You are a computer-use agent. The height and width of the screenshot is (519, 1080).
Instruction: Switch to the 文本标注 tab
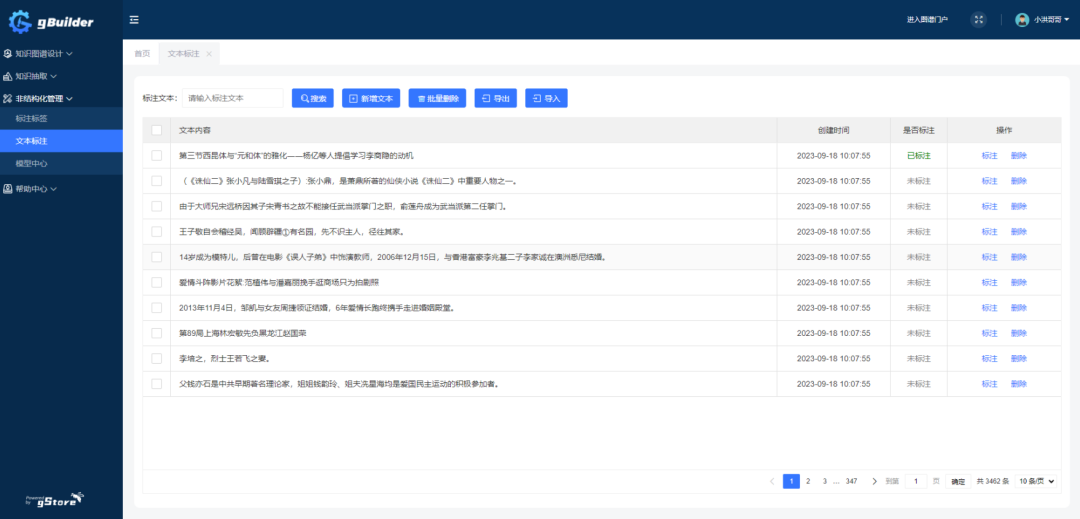[184, 54]
